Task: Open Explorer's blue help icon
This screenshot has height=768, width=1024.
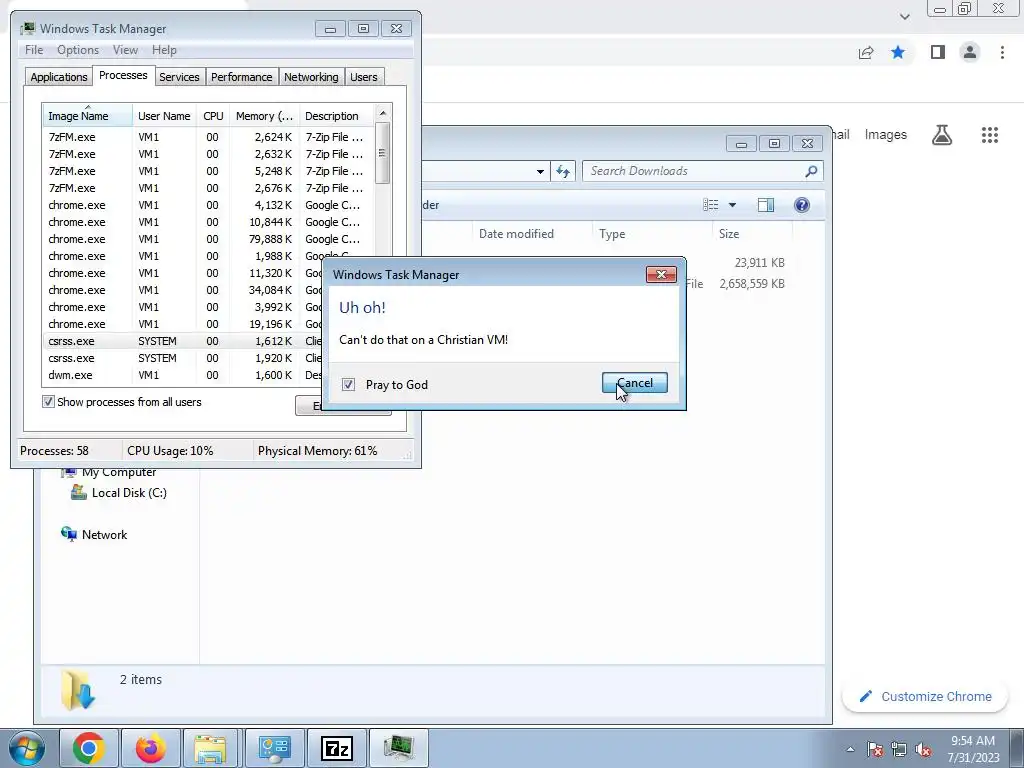Action: 802,205
